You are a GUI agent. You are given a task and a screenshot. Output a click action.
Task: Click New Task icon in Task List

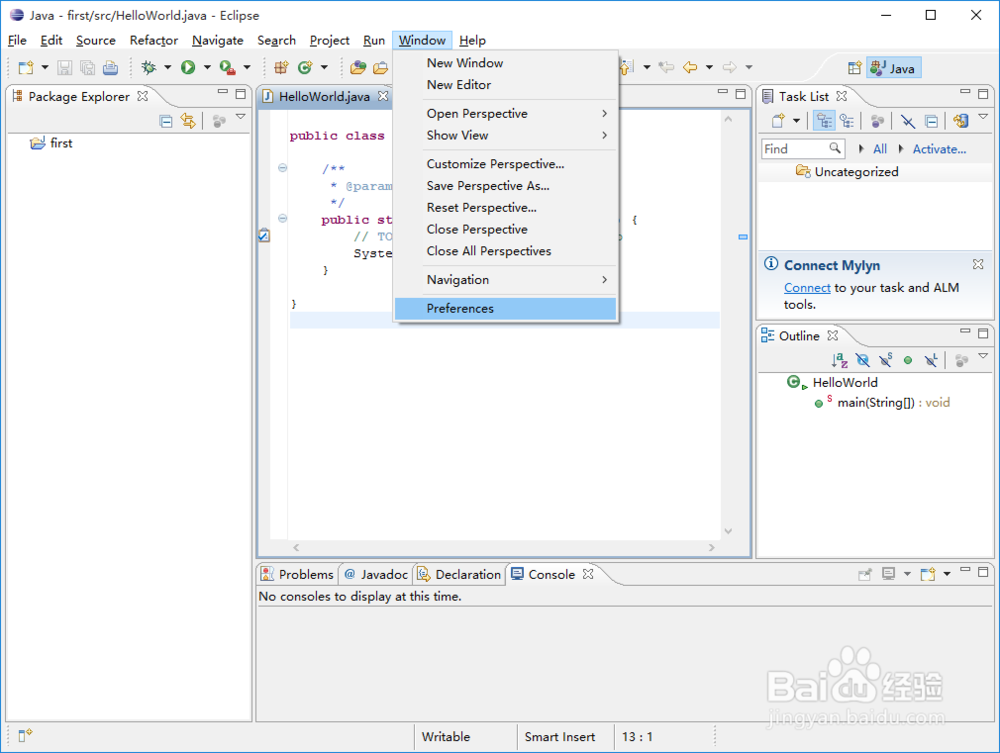(778, 121)
